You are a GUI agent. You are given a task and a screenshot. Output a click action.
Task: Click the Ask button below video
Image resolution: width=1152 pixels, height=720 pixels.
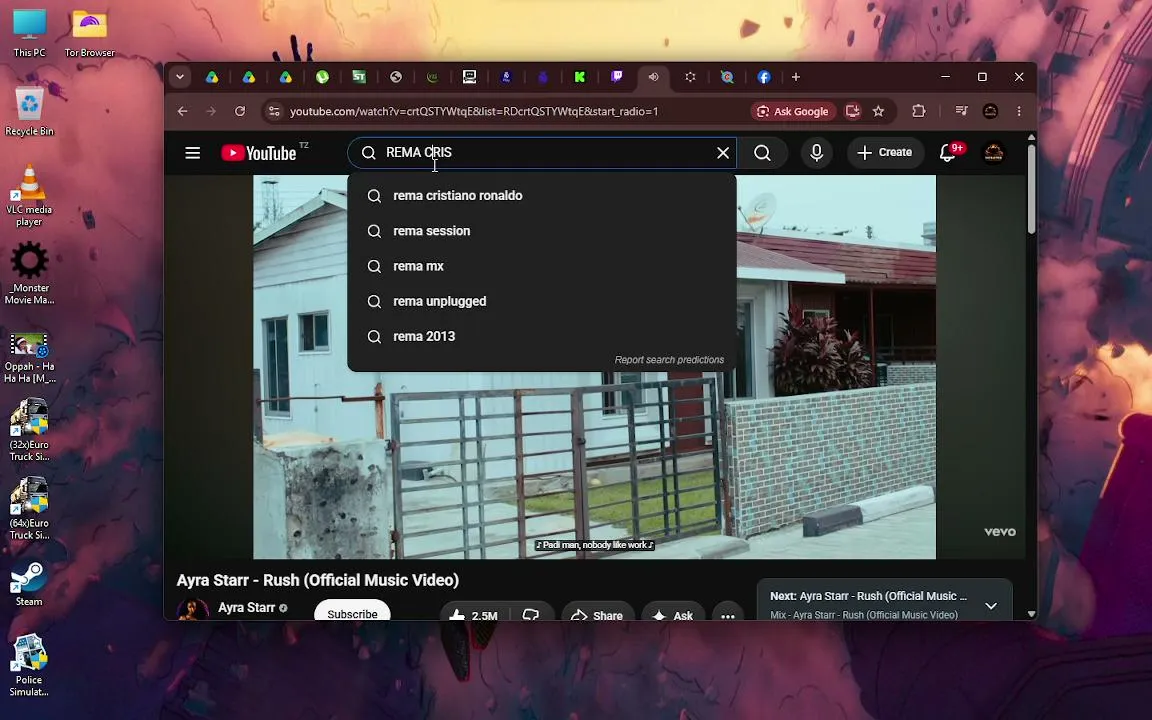pos(672,613)
